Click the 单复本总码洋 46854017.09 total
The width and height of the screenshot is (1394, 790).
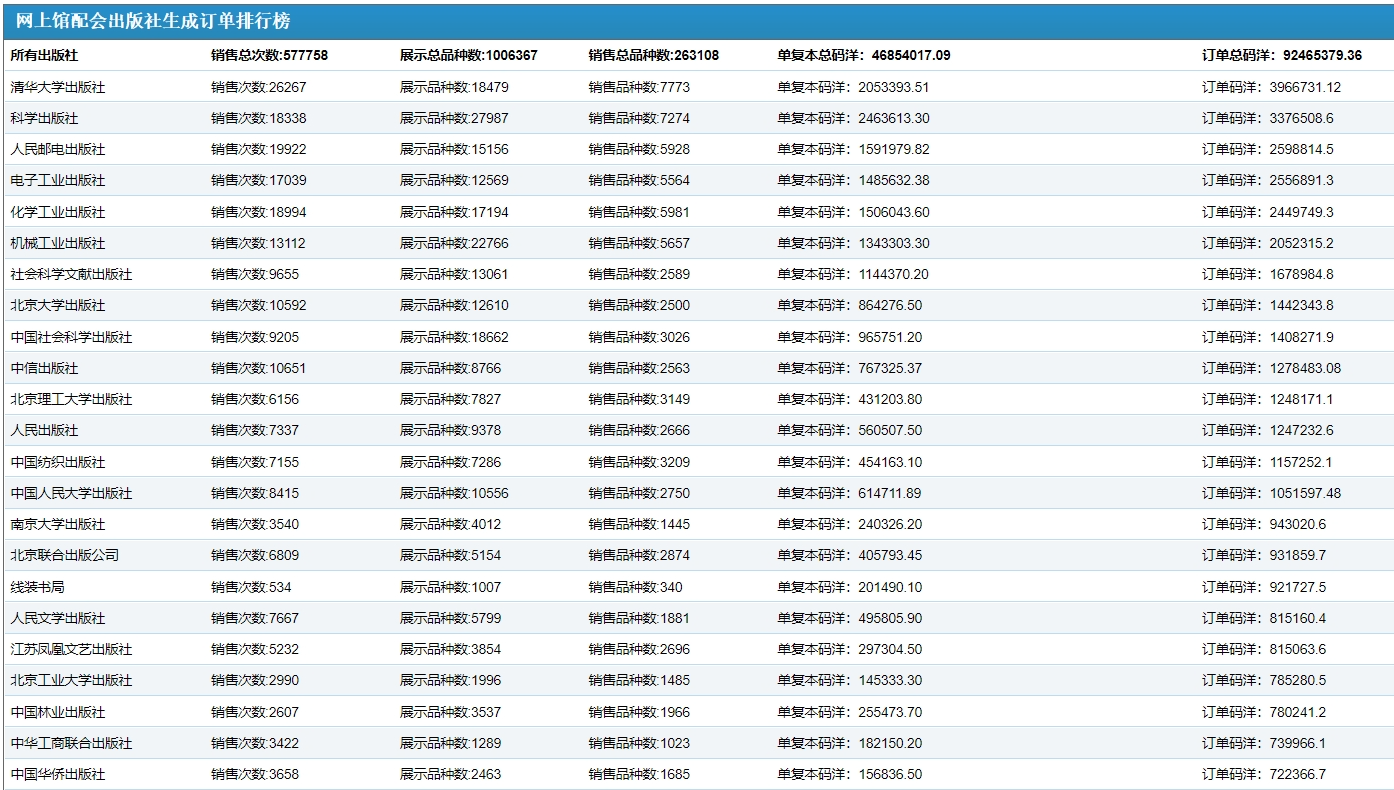[863, 55]
